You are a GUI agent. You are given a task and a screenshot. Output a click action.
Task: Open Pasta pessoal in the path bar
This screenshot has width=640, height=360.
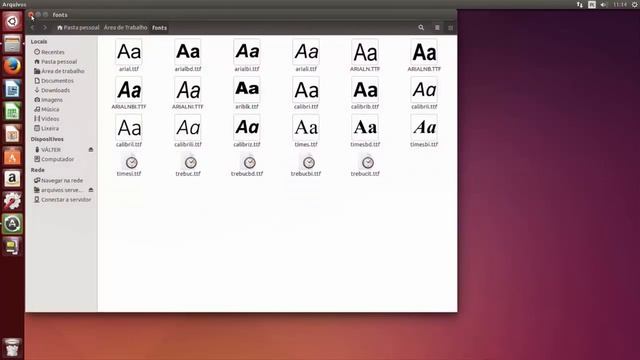(78, 28)
